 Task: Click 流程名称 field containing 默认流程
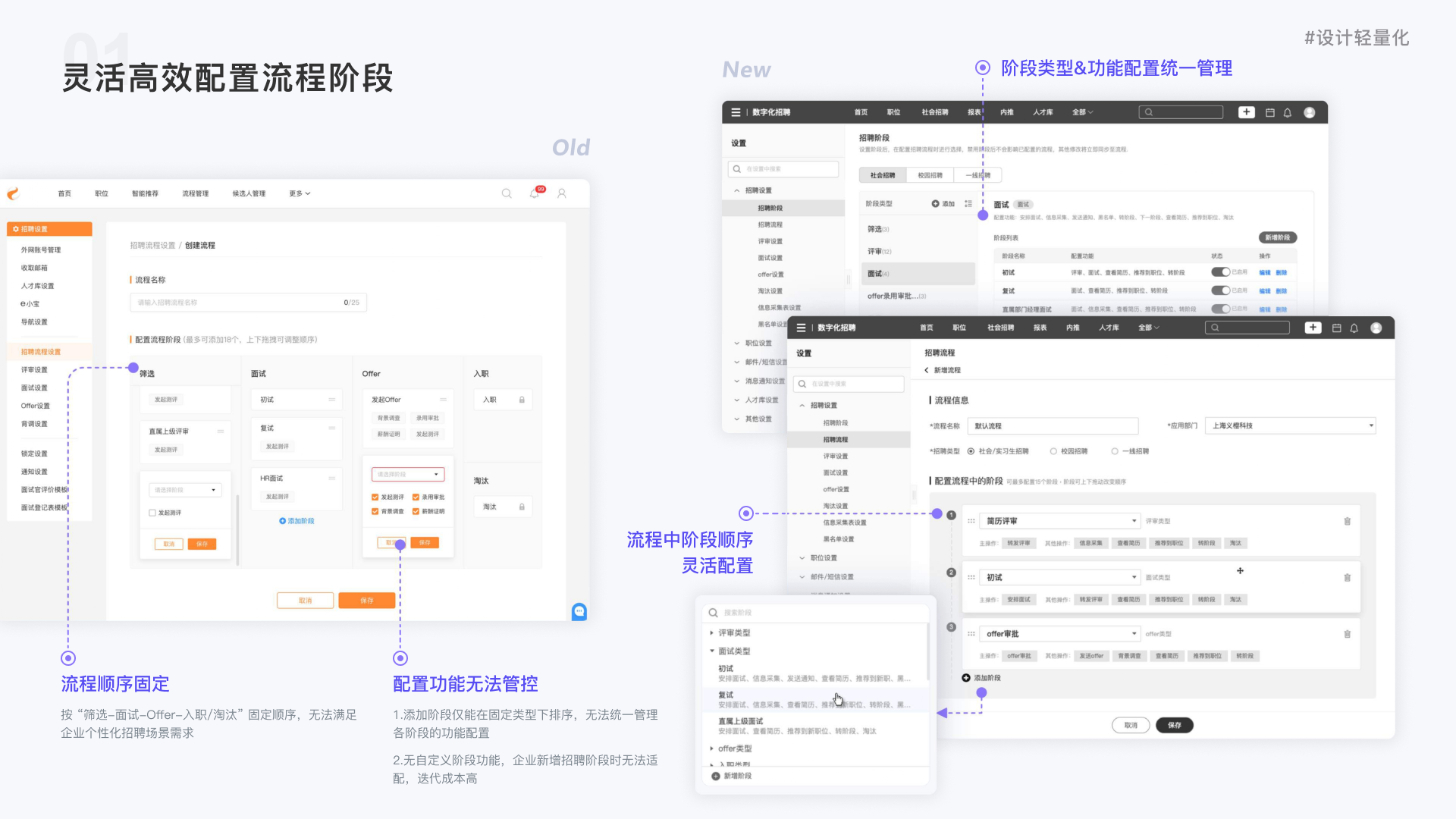tap(1053, 426)
